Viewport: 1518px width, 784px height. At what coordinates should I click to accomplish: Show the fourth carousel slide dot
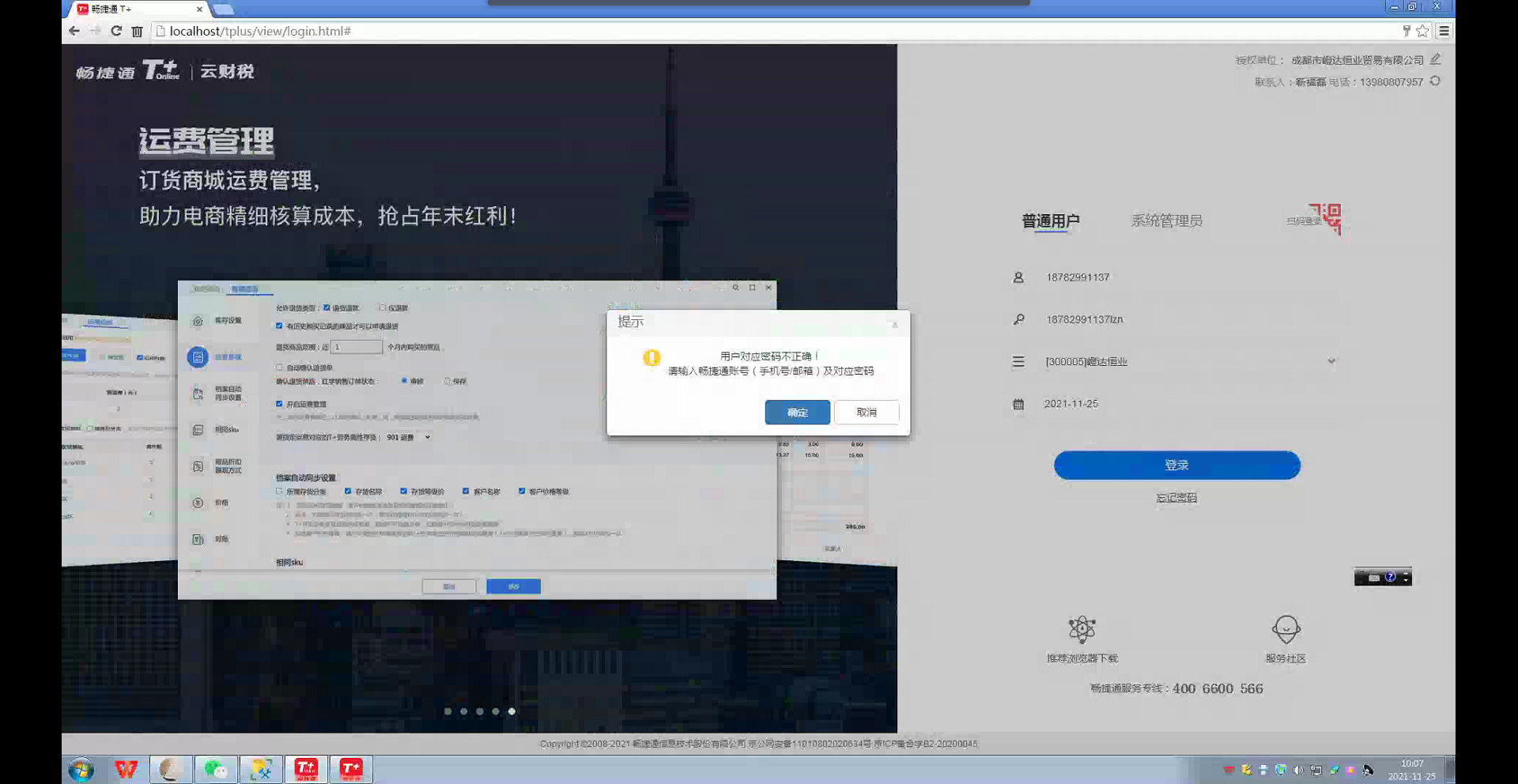pos(495,711)
